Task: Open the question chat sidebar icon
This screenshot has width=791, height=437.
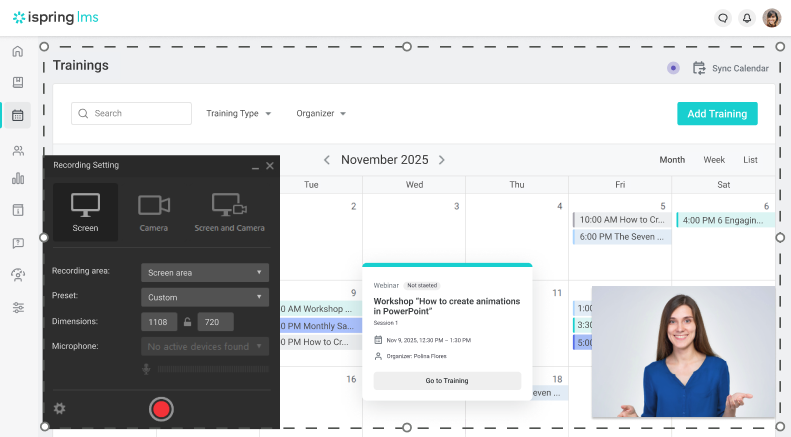Action: tap(18, 243)
